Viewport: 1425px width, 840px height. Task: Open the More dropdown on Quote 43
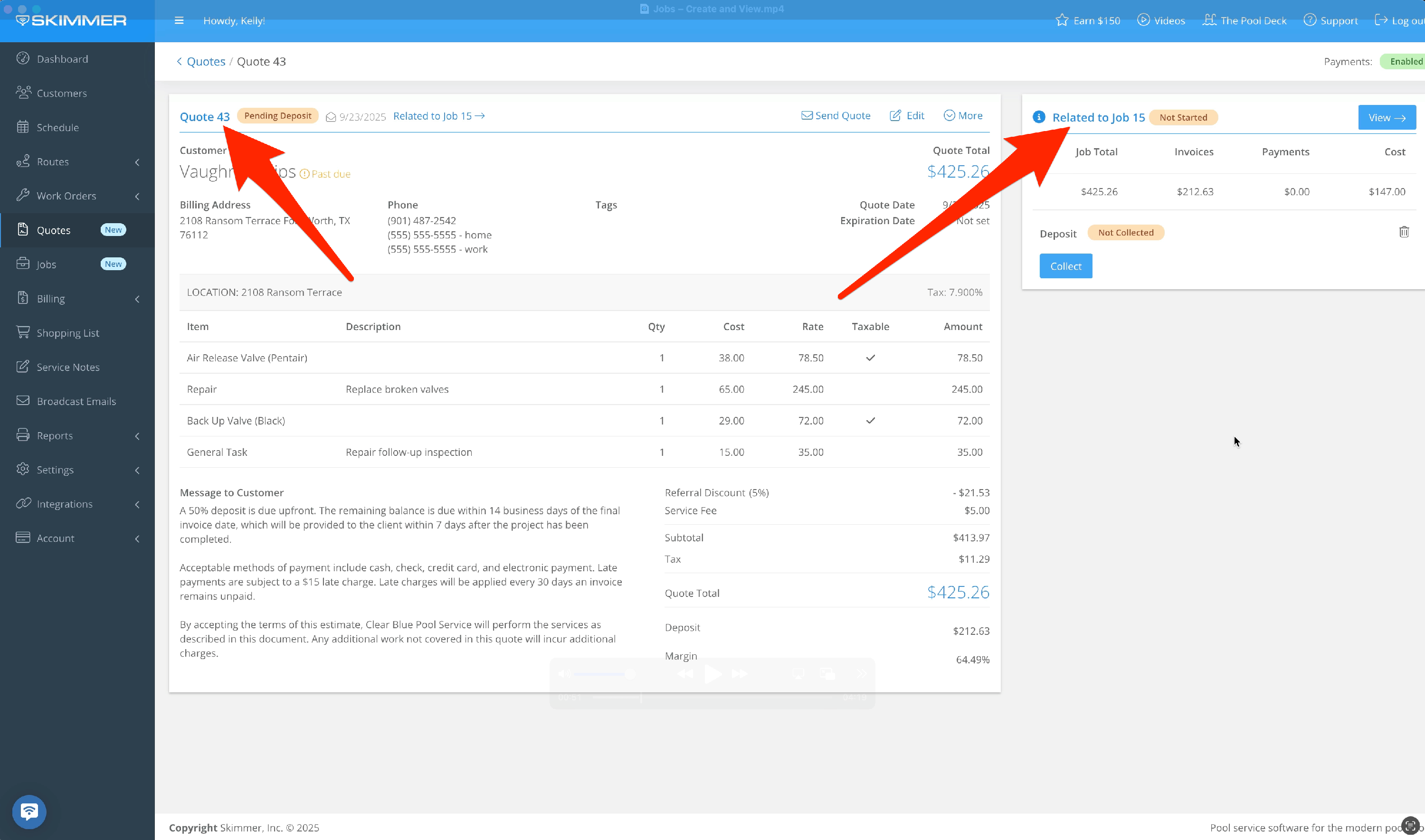[962, 115]
